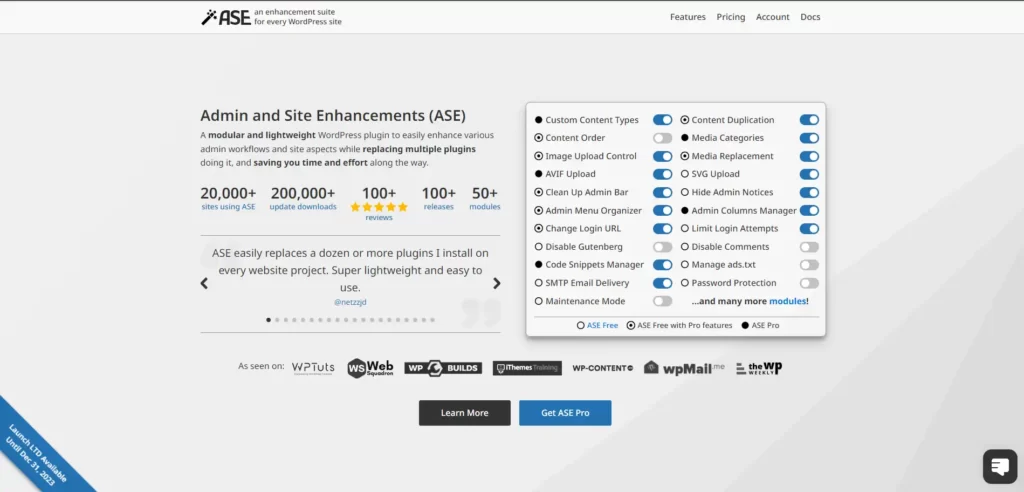This screenshot has height=492, width=1024.
Task: Click the 'Admin and Site Enhancements (ASE)' heading
Action: 333,116
